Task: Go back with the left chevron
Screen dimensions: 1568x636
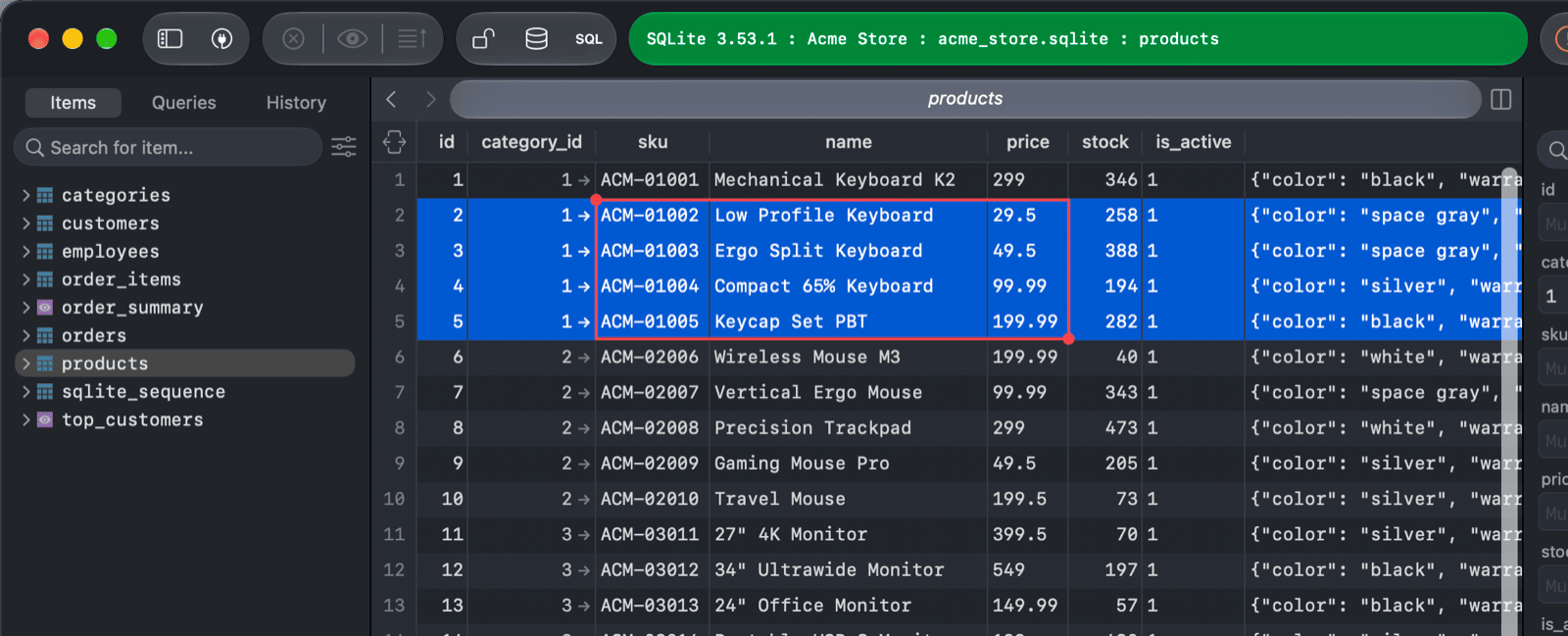Action: (391, 99)
